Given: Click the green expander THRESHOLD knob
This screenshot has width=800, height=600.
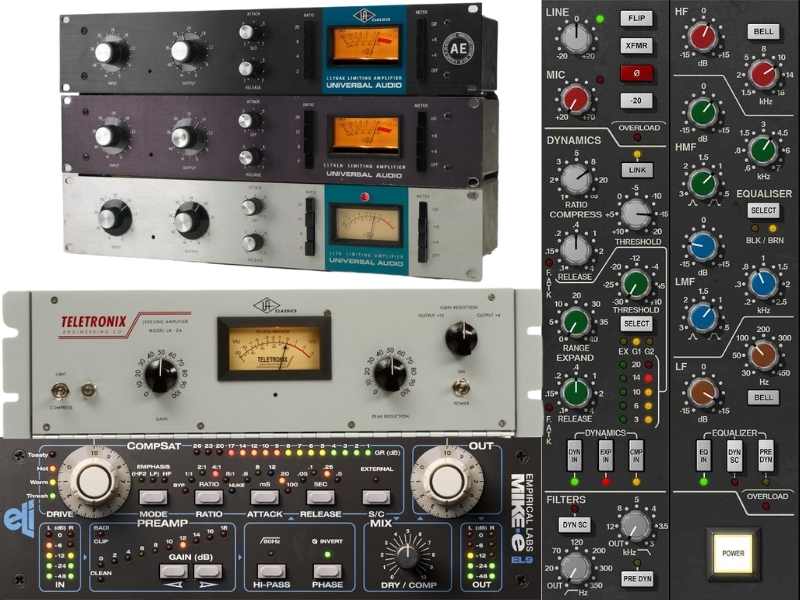Looking at the screenshot, I should point(635,282).
